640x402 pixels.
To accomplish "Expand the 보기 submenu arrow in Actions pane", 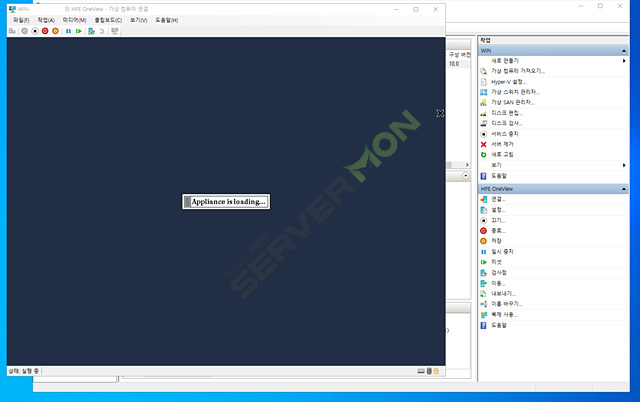I will [624, 165].
